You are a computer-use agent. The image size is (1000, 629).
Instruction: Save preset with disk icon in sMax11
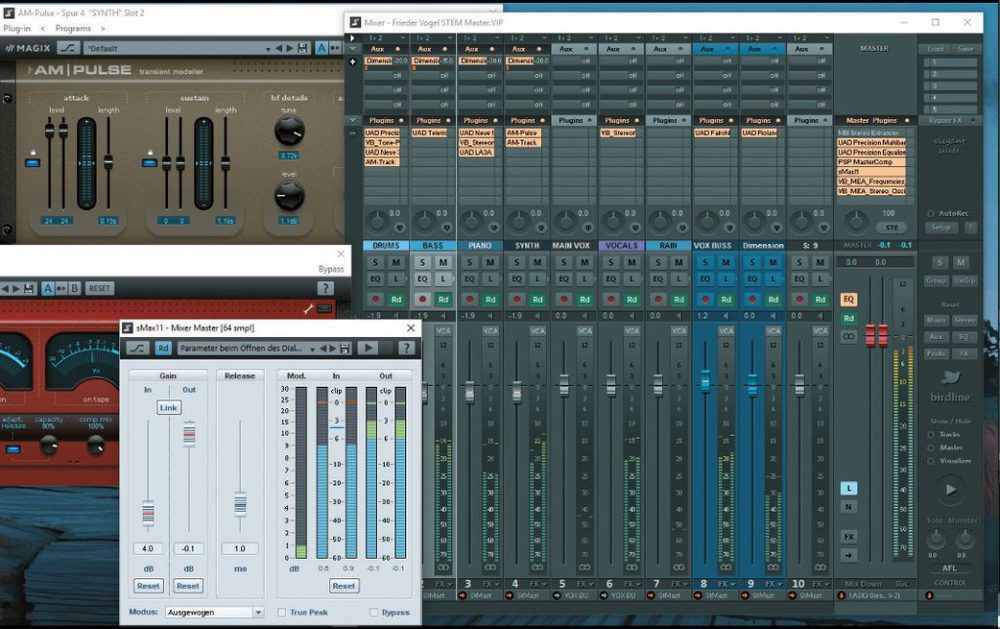(x=345, y=348)
